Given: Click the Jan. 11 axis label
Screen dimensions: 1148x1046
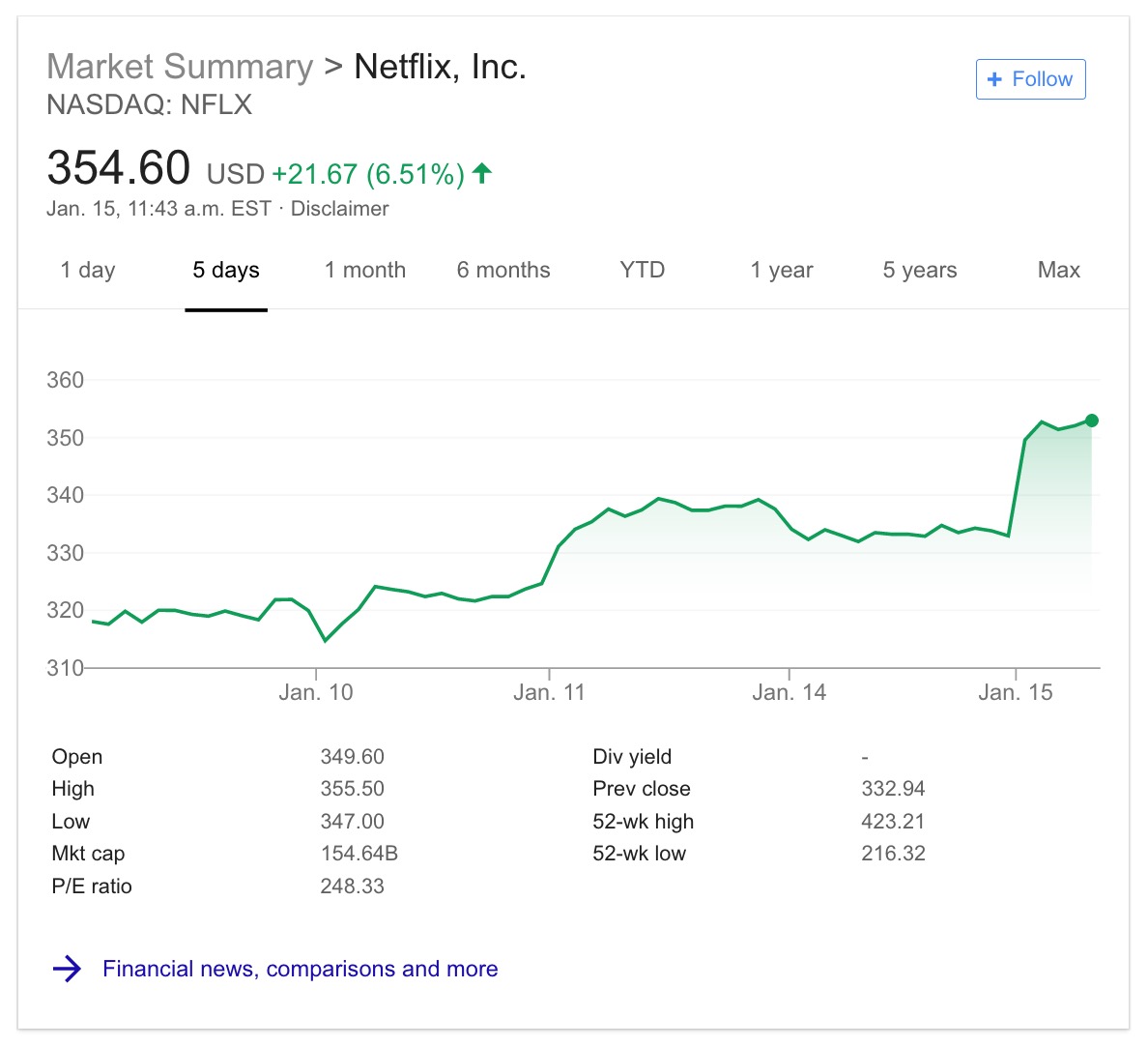Looking at the screenshot, I should tap(549, 692).
